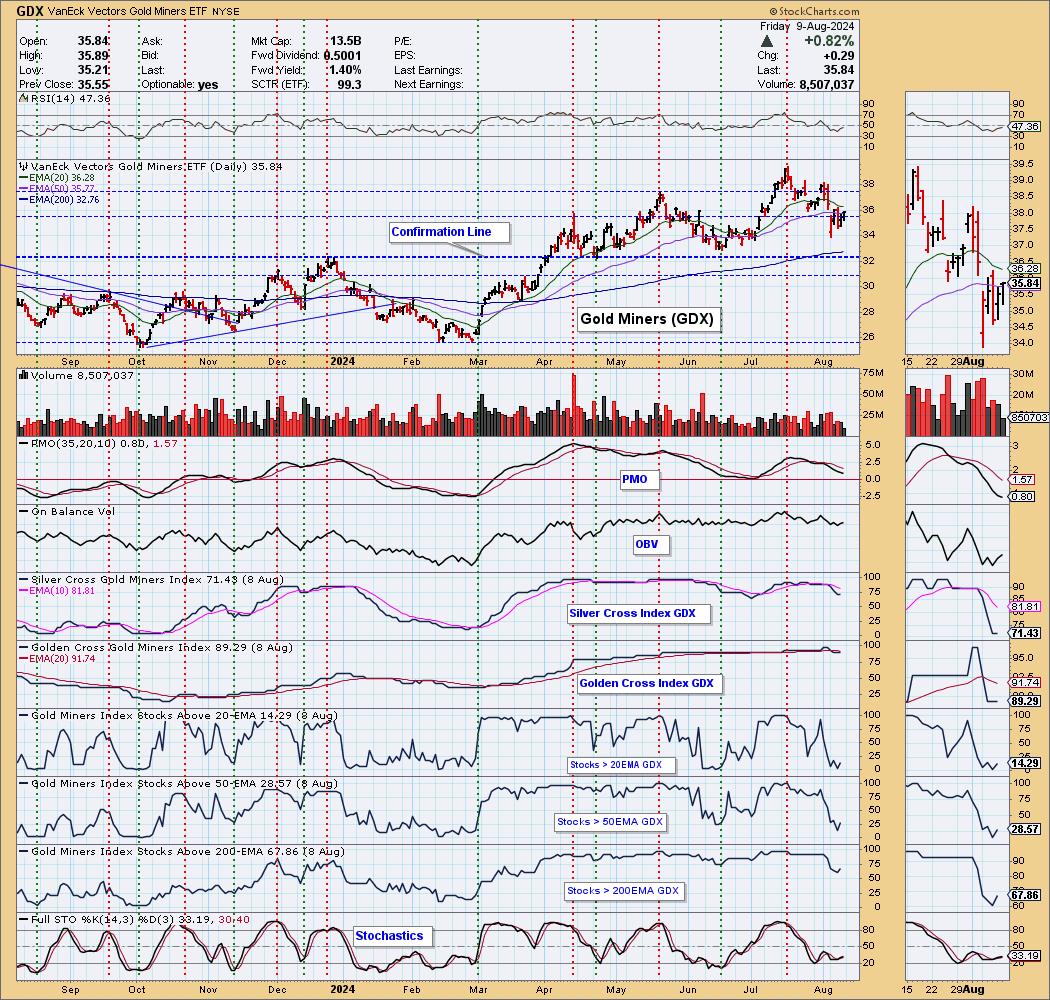
Task: Click the 89.29 Golden Cross value tag
Action: (1025, 701)
